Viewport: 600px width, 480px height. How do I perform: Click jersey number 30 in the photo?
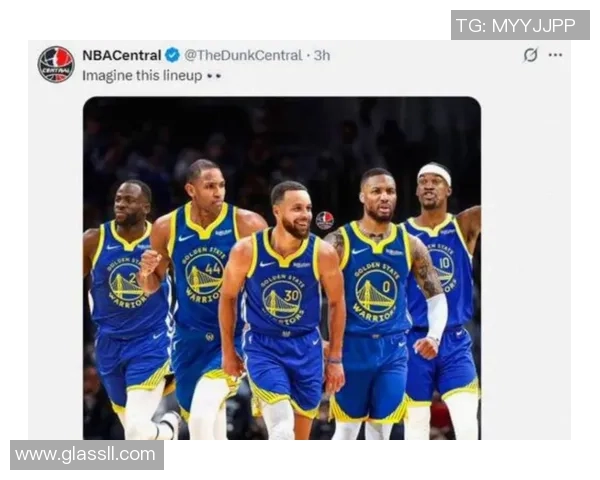[x=291, y=295]
